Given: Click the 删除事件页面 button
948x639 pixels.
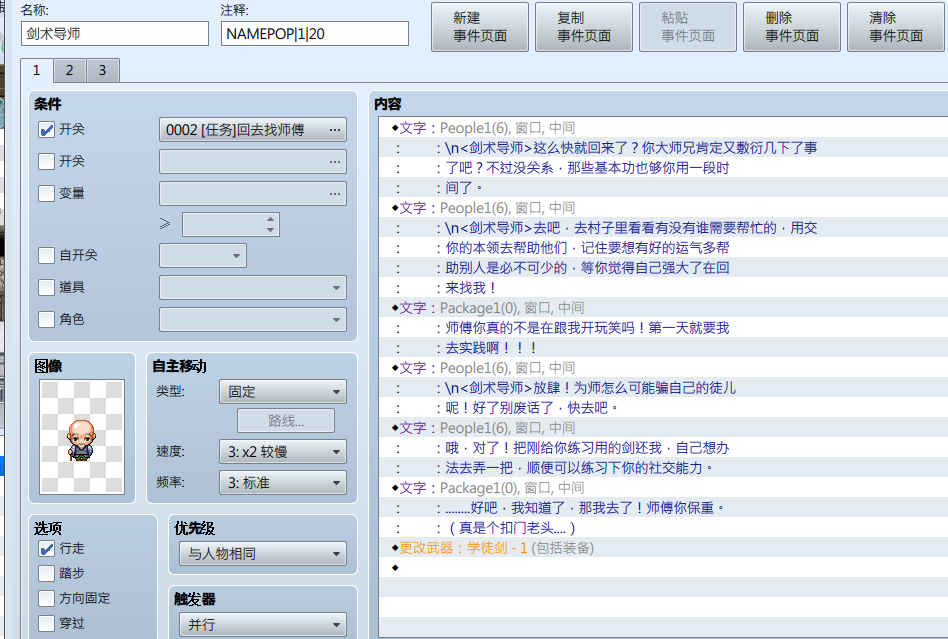Looking at the screenshot, I should [x=792, y=27].
